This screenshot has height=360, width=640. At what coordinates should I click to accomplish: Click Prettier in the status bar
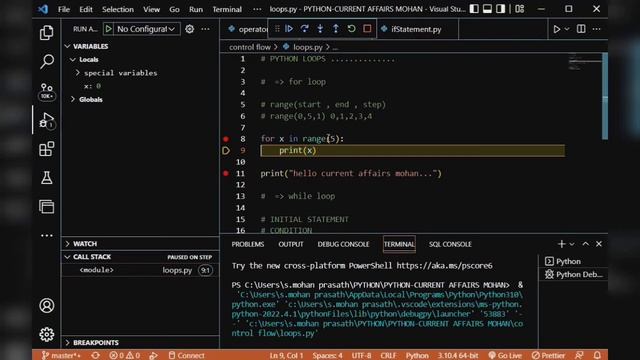548,355
